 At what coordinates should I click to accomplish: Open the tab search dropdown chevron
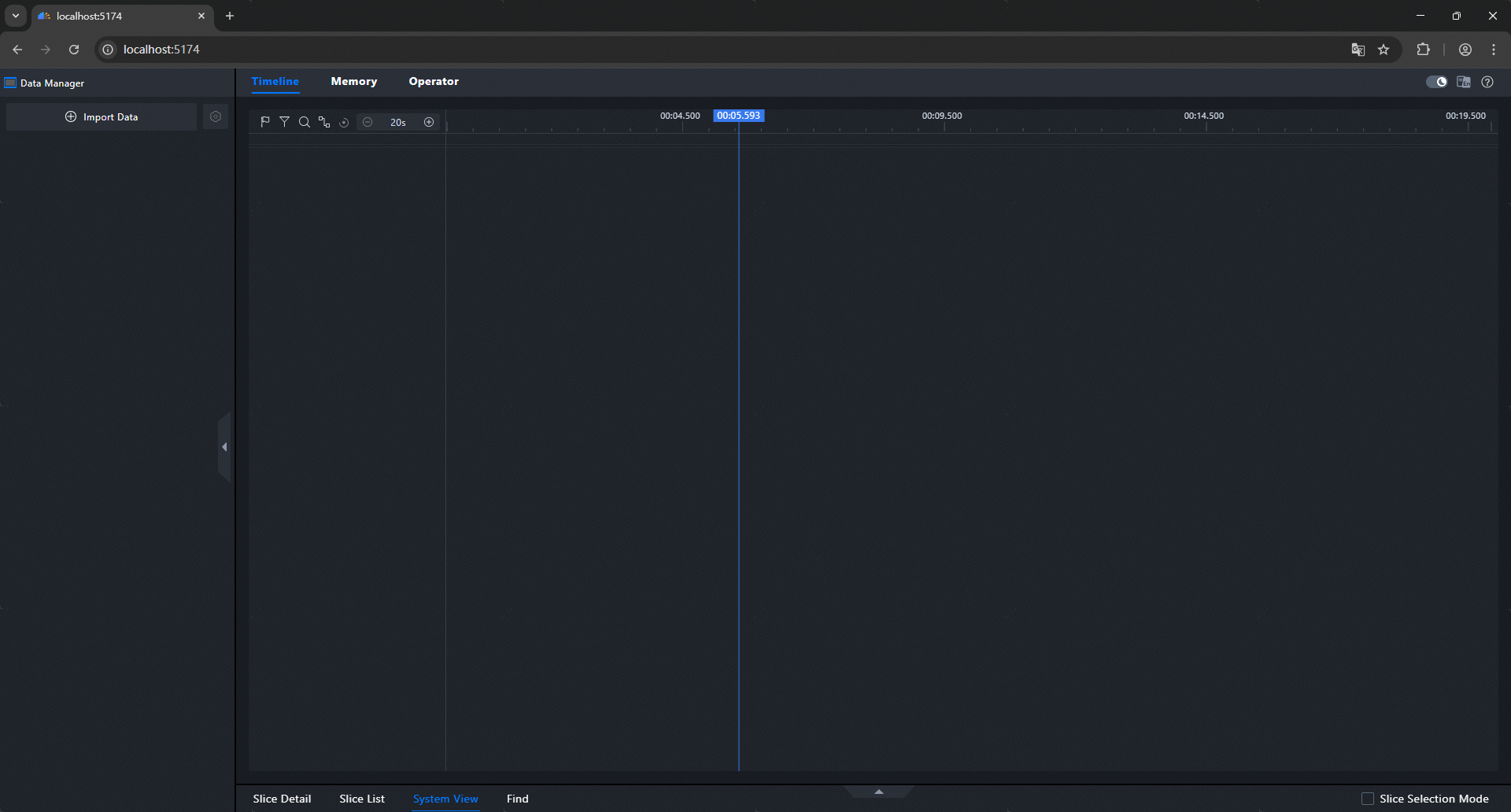(x=16, y=16)
